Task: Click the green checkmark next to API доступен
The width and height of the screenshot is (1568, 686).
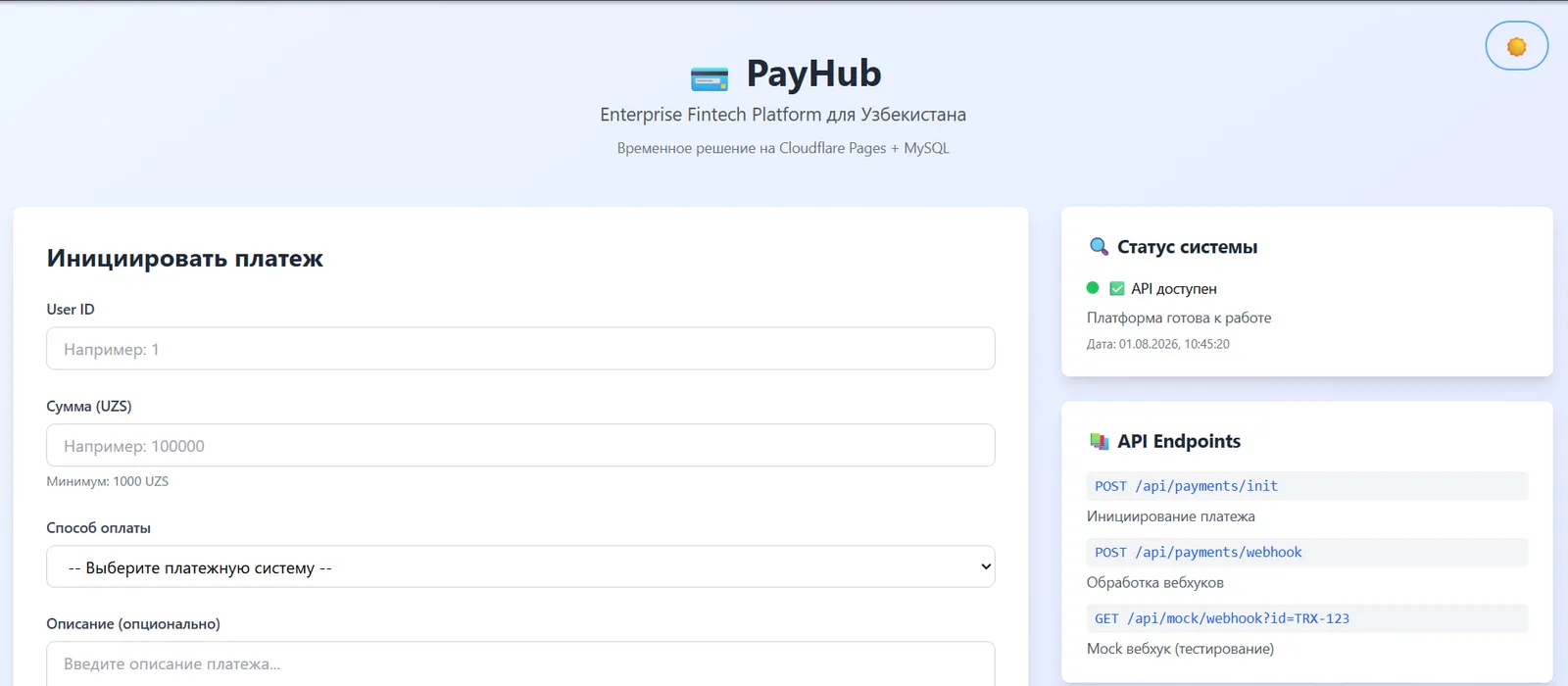Action: (1116, 288)
